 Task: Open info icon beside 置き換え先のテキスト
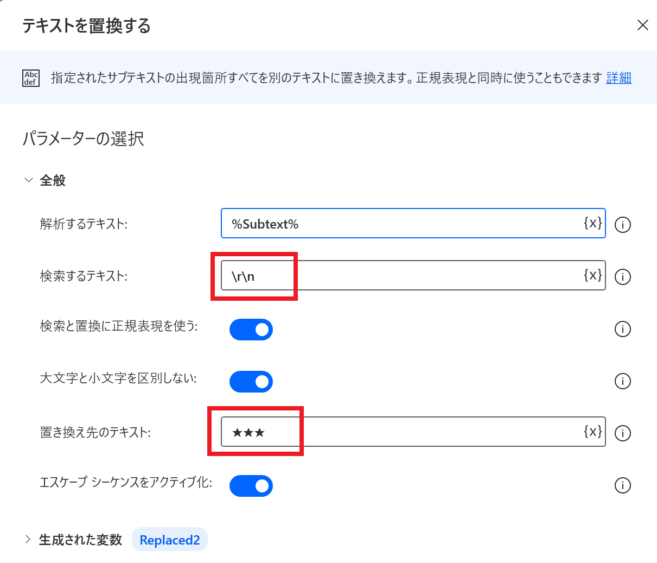623,433
